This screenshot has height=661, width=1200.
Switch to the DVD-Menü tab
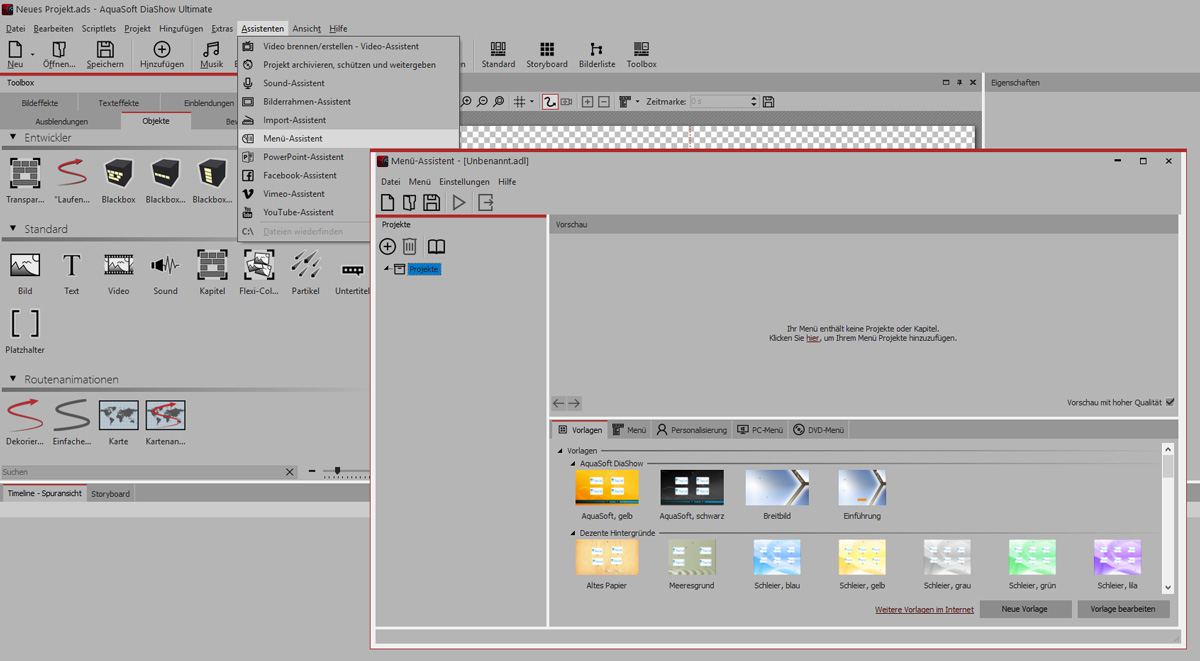(819, 430)
